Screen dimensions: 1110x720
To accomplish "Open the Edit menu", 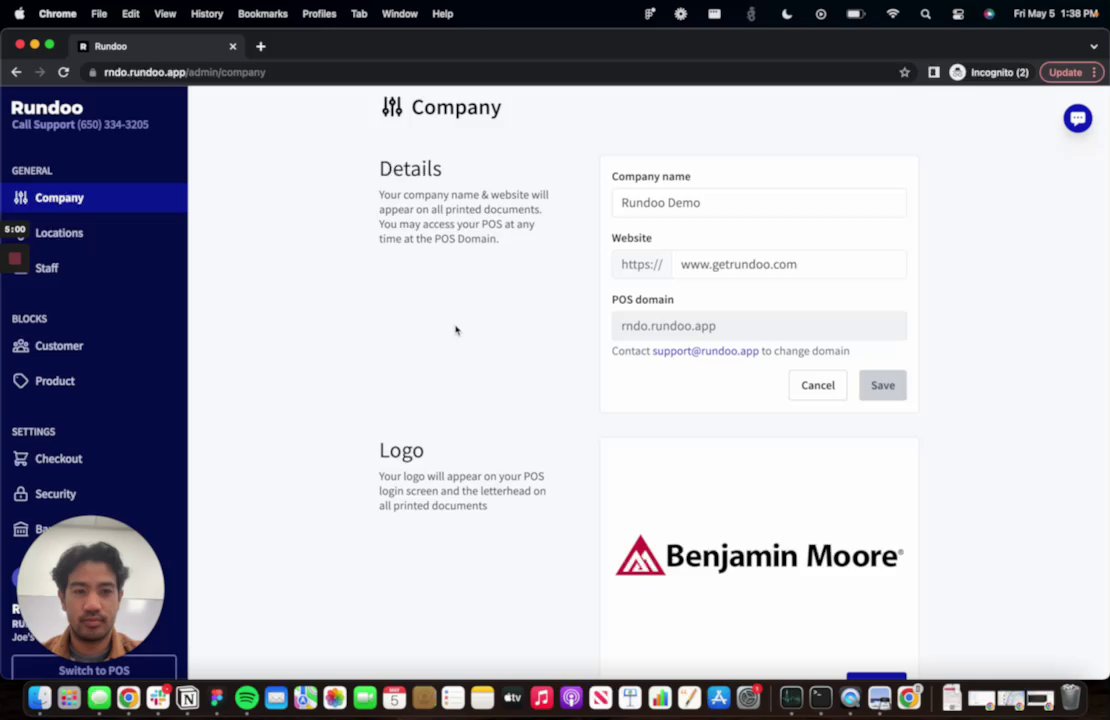I will (130, 13).
